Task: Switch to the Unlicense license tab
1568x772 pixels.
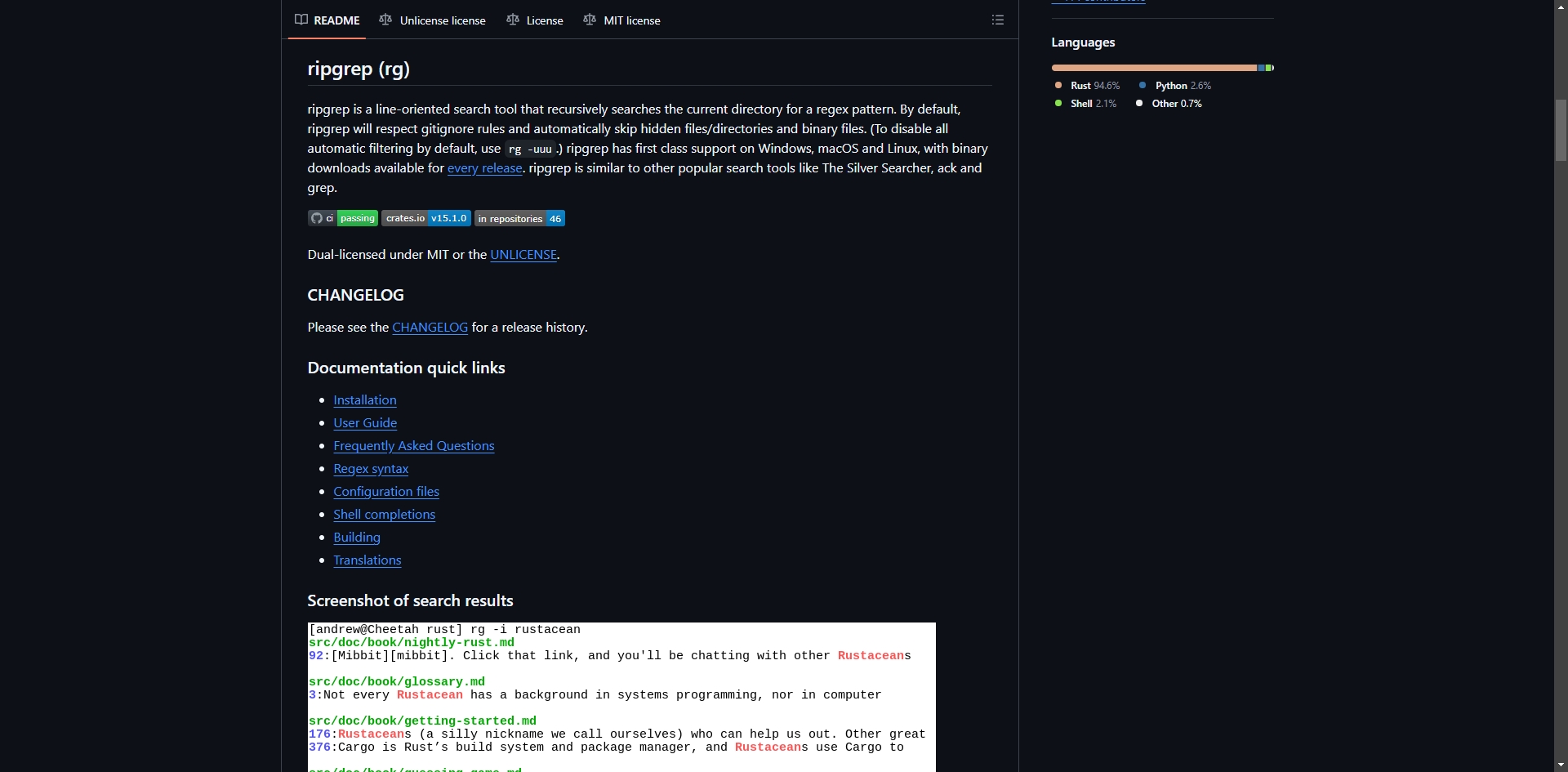Action: [x=432, y=20]
